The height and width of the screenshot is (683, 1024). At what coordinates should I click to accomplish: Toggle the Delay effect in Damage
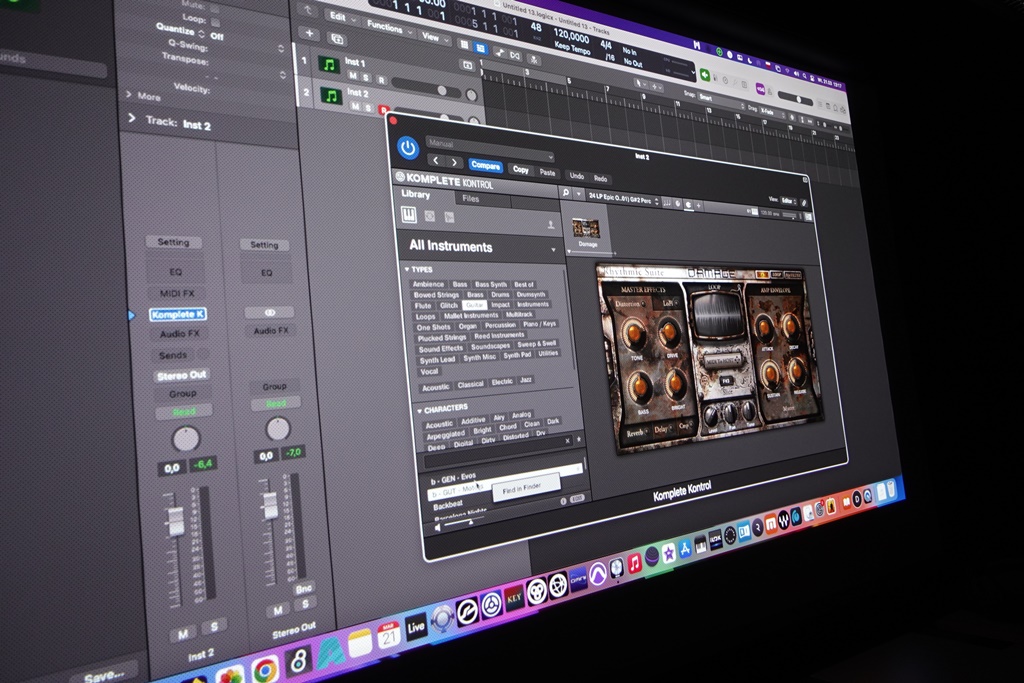point(662,430)
